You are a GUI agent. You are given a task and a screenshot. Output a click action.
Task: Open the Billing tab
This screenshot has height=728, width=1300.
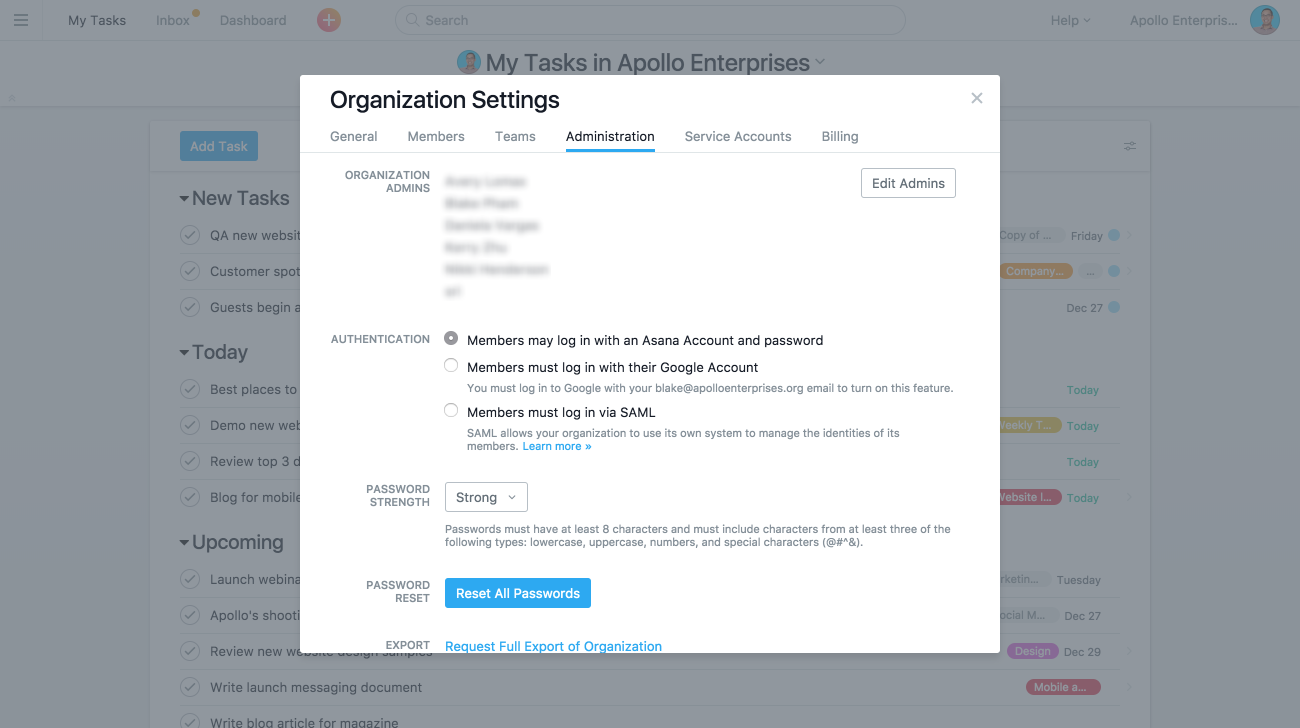(x=840, y=136)
